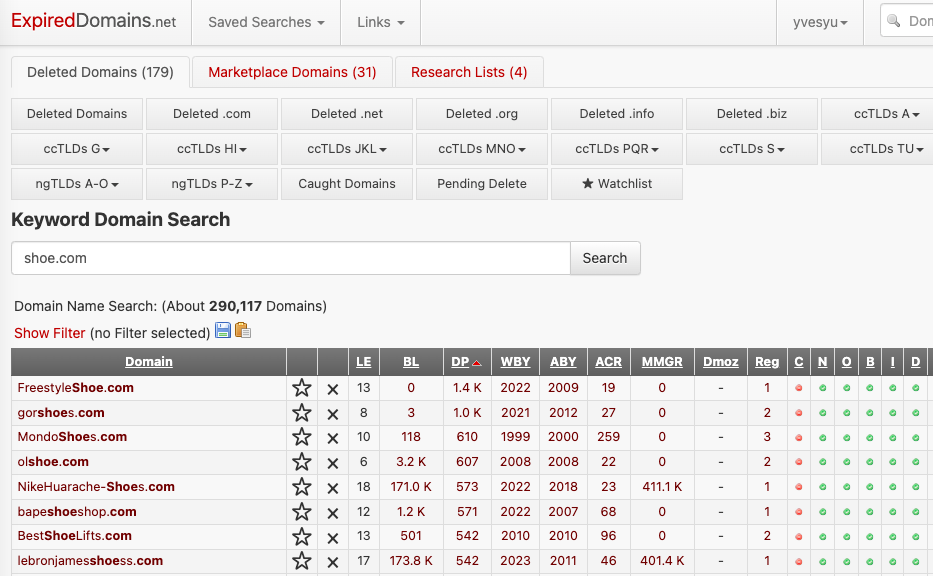The image size is (933, 576).
Task: Click the star icon beside olshoe.com
Action: 302,462
